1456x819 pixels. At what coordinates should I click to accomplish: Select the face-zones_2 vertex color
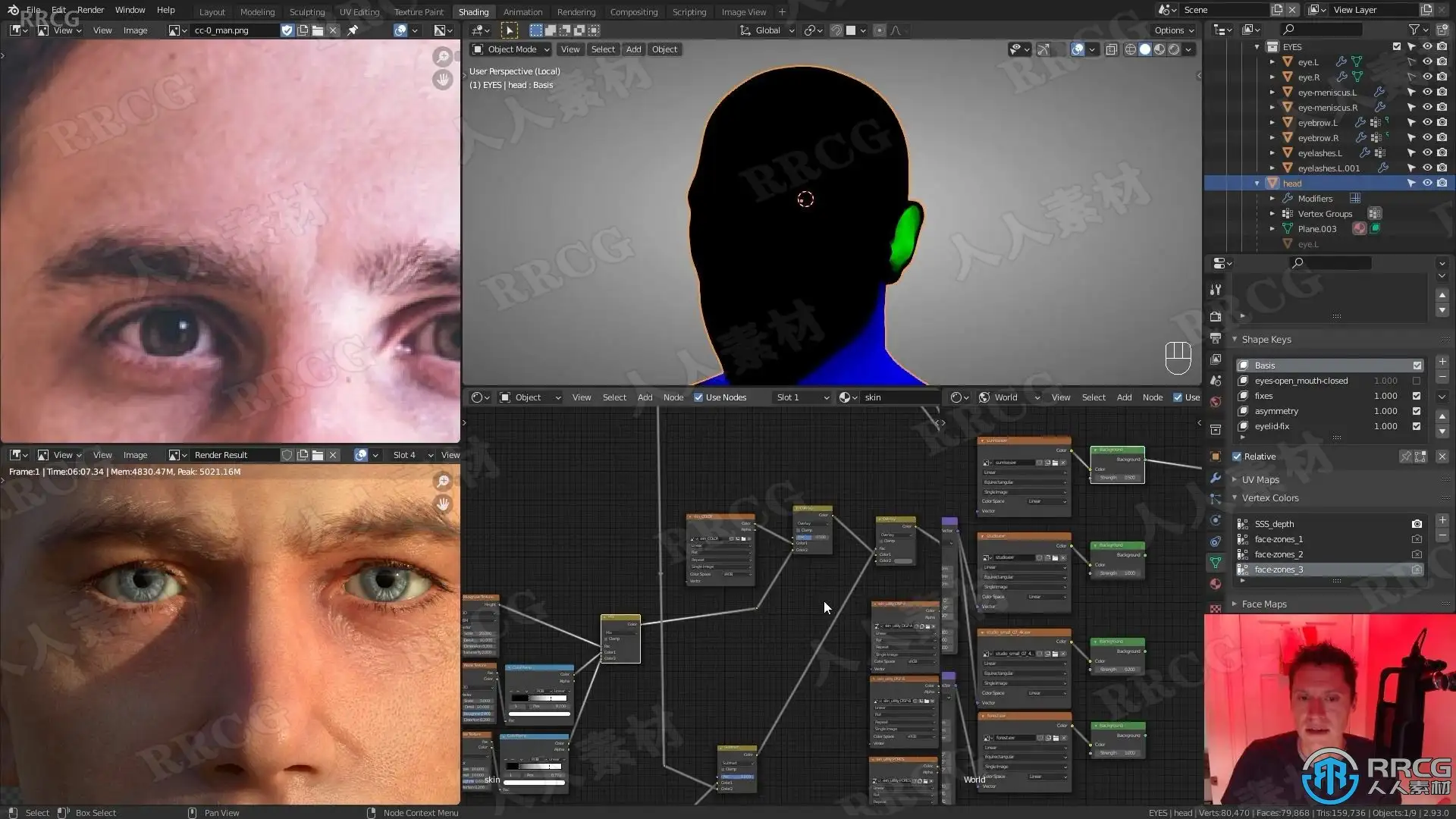pos(1278,554)
